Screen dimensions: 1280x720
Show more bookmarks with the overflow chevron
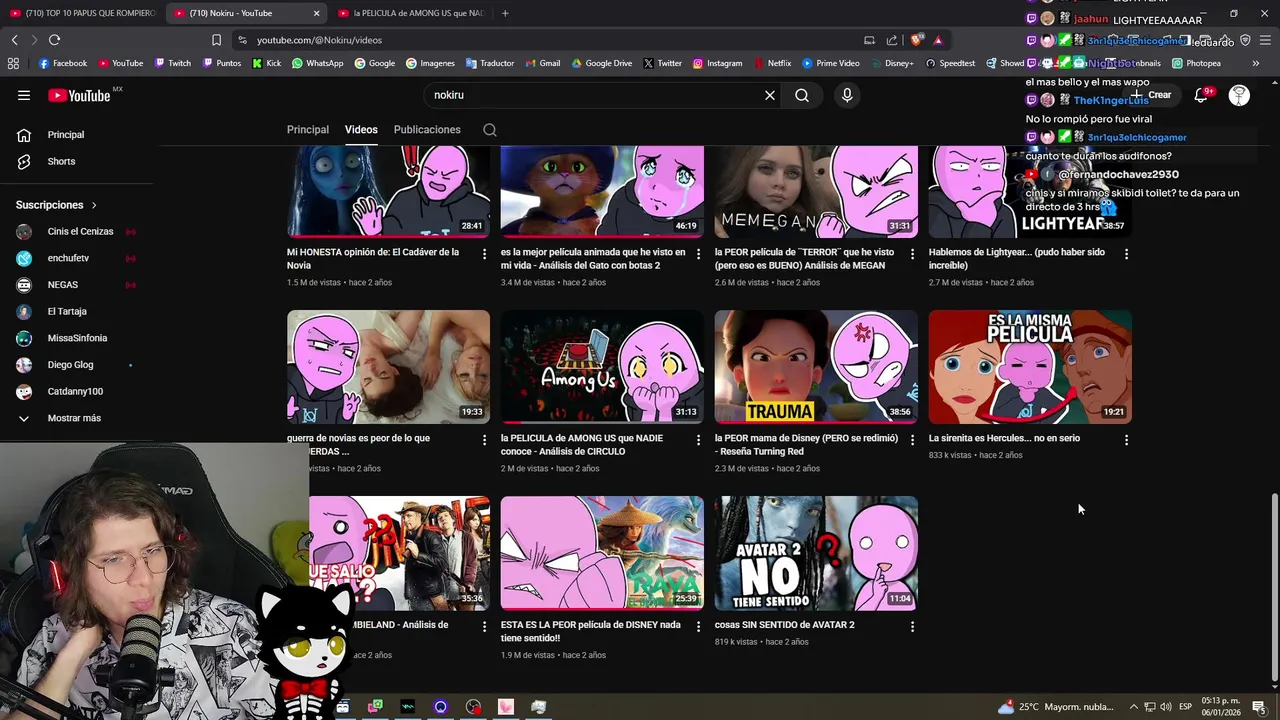point(1256,63)
